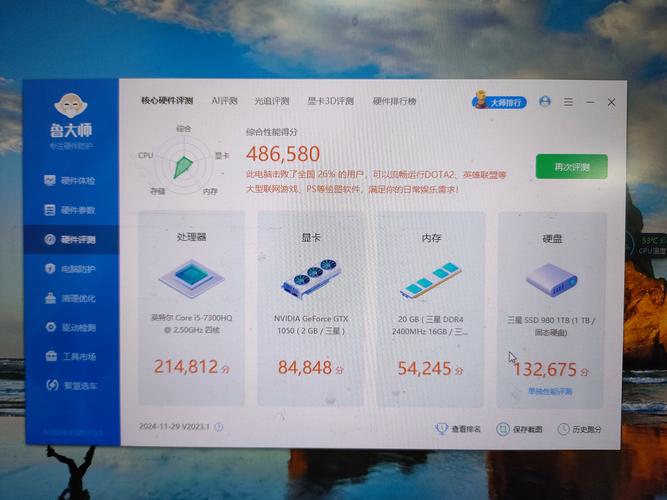Click the 查看排名 button
Viewport: 667px width, 500px height.
click(x=458, y=429)
